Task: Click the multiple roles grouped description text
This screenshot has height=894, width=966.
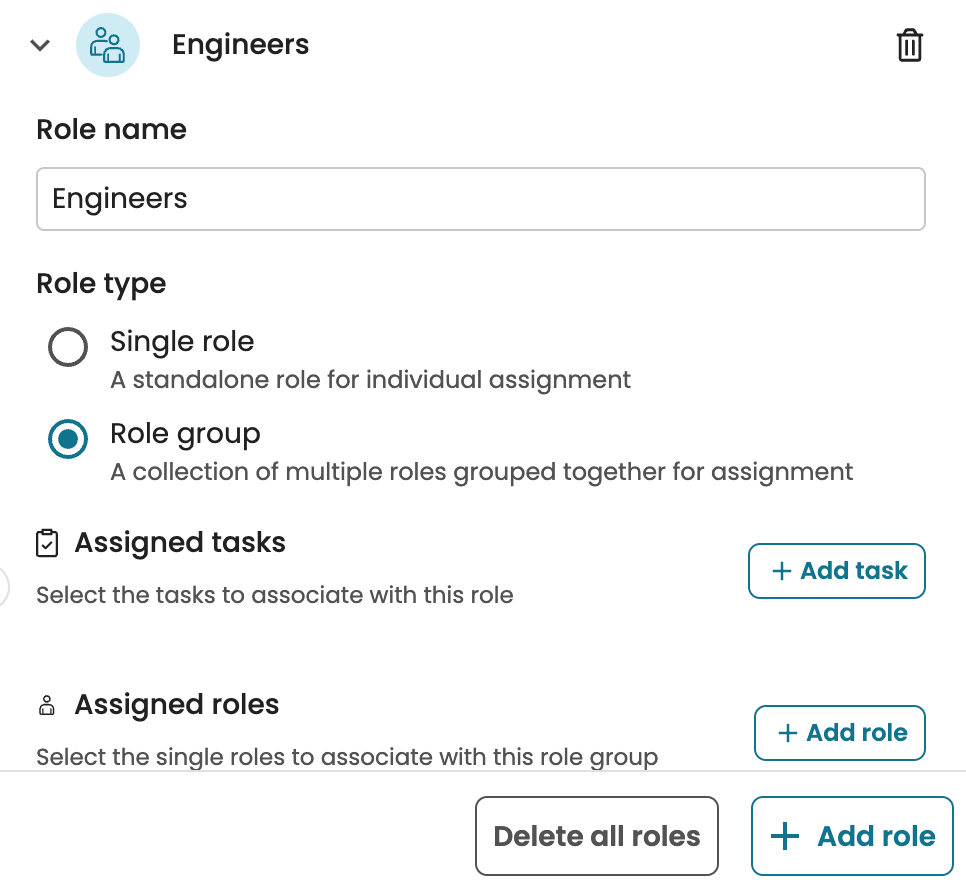Action: 481,472
